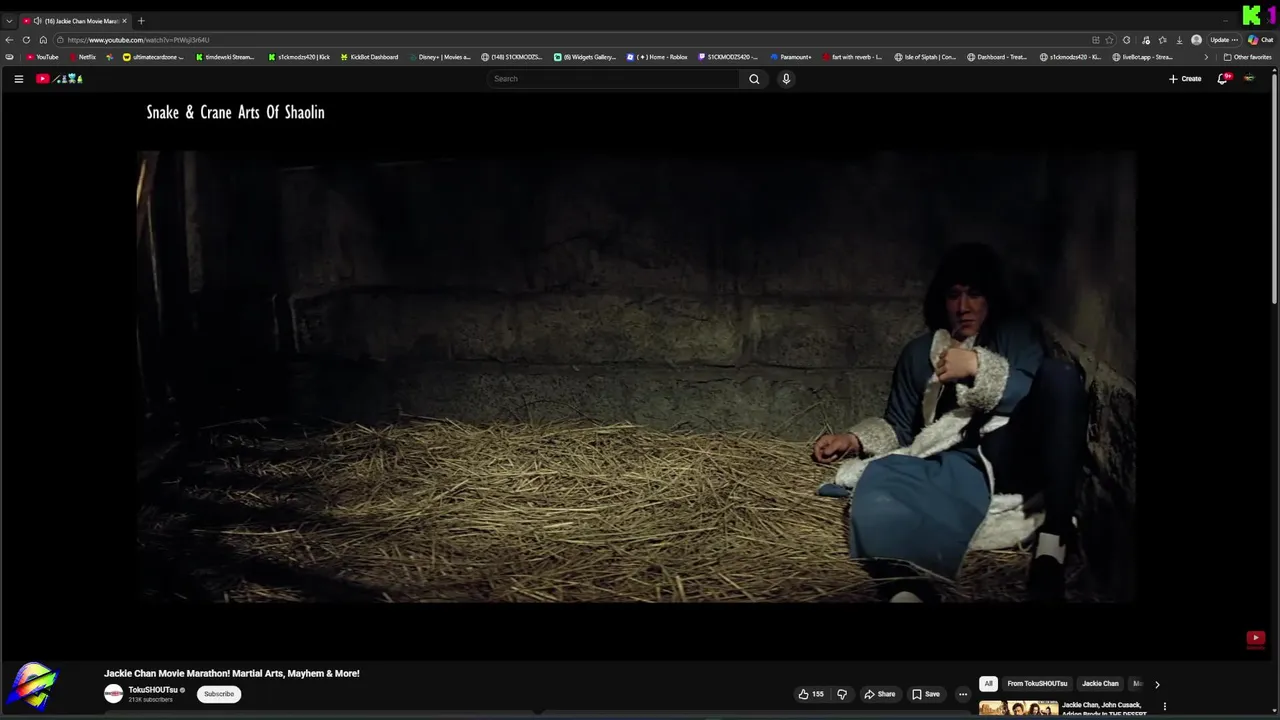Screen dimensions: 1280x720
Task: Open browser downloads icon
Action: 1180,40
